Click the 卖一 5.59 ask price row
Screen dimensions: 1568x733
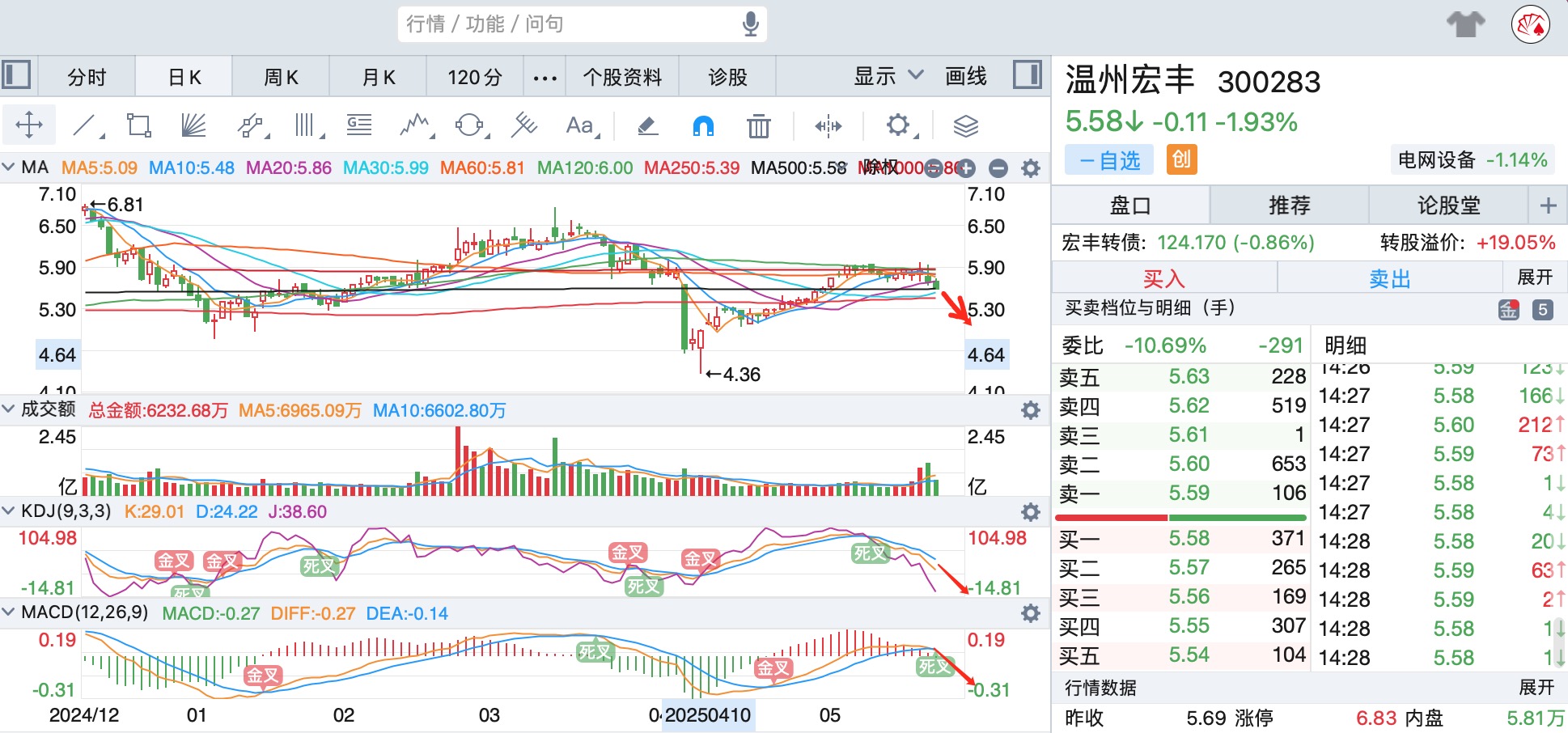coord(1181,493)
